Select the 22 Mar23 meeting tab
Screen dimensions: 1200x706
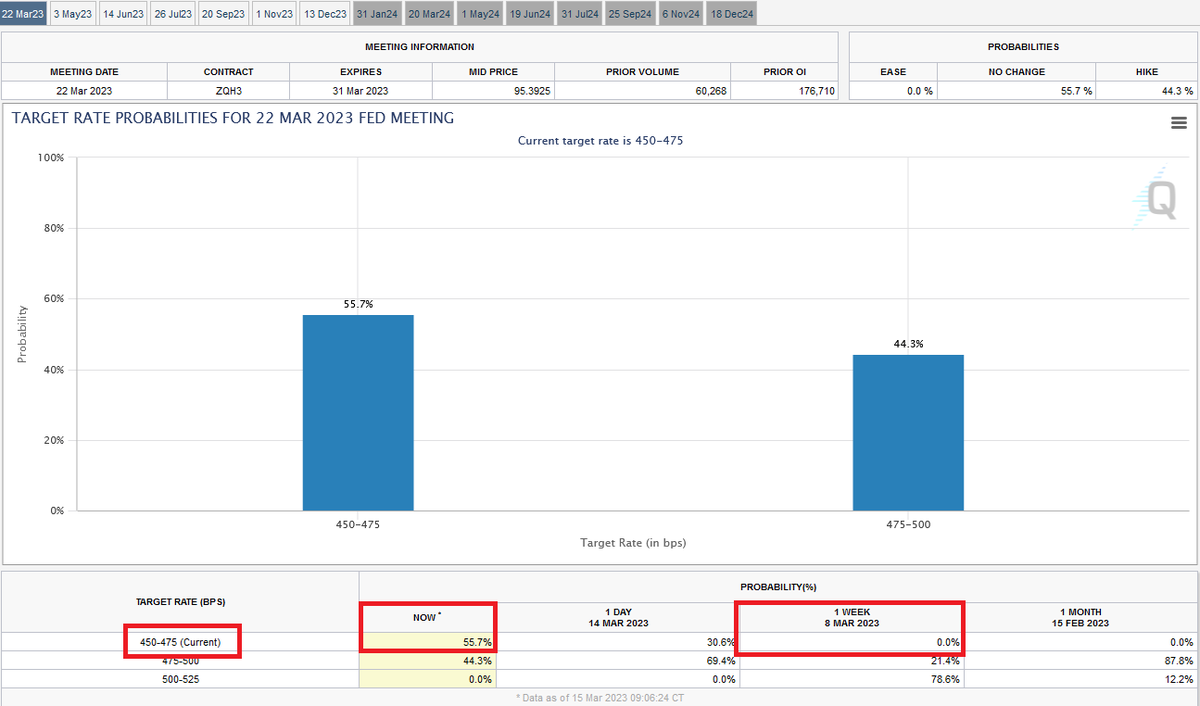click(23, 14)
